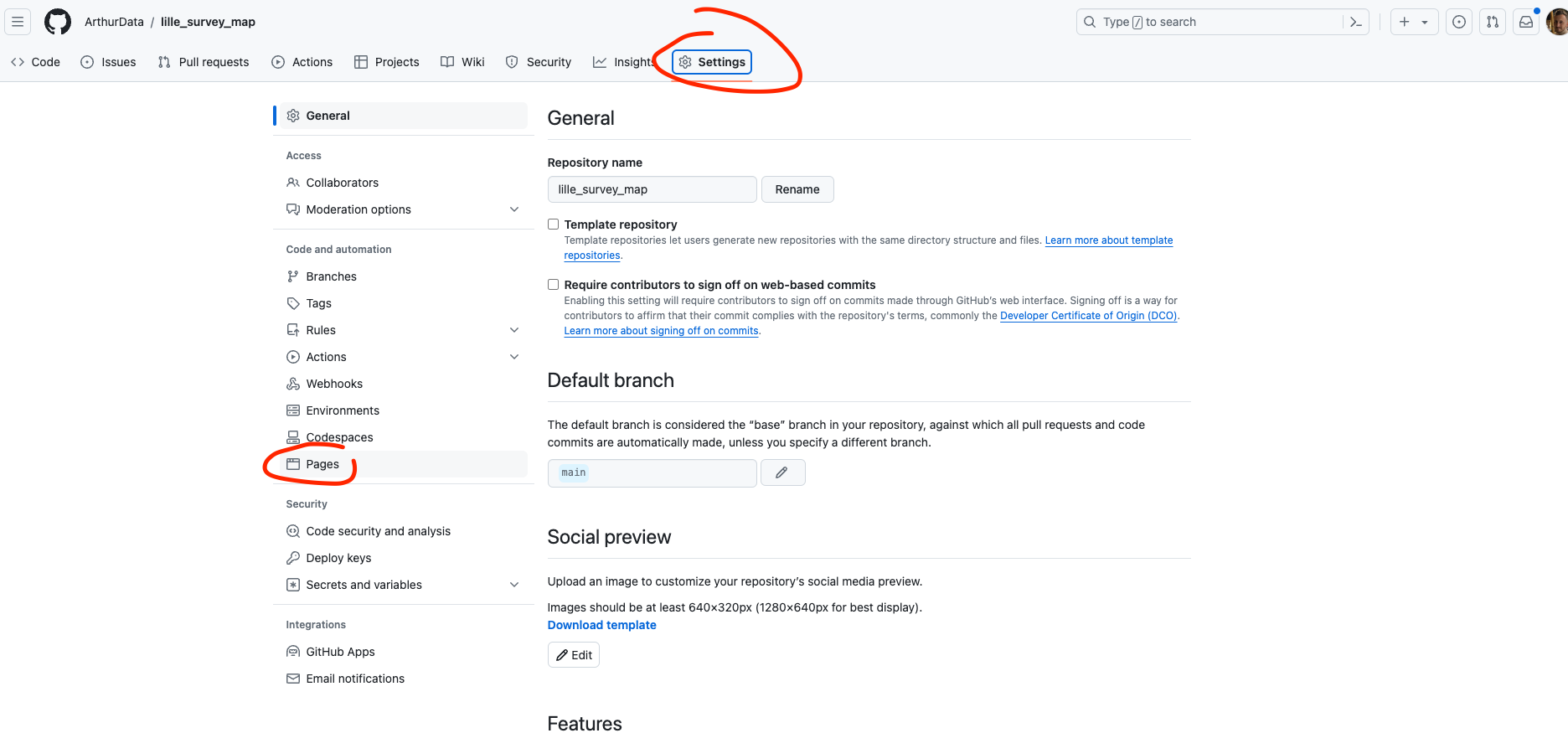
Task: Open the Issues tab
Action: (108, 62)
